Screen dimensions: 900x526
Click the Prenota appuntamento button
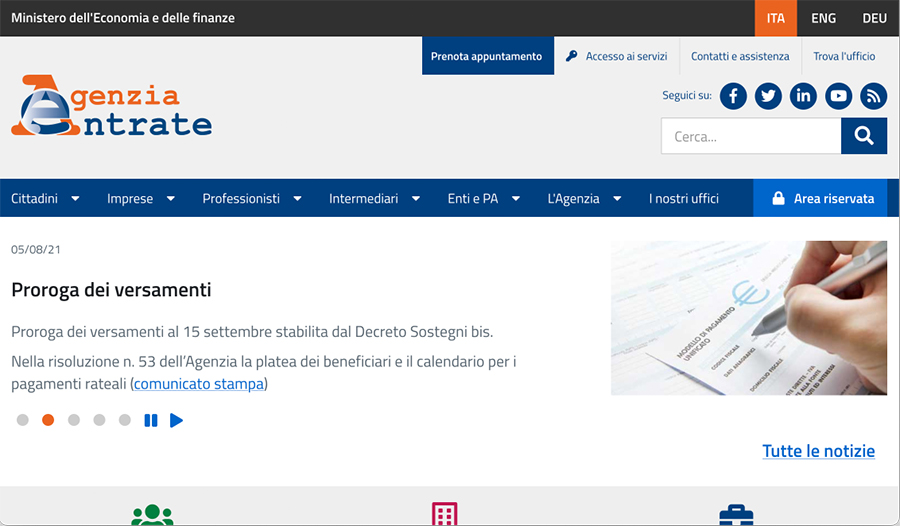[x=487, y=57]
